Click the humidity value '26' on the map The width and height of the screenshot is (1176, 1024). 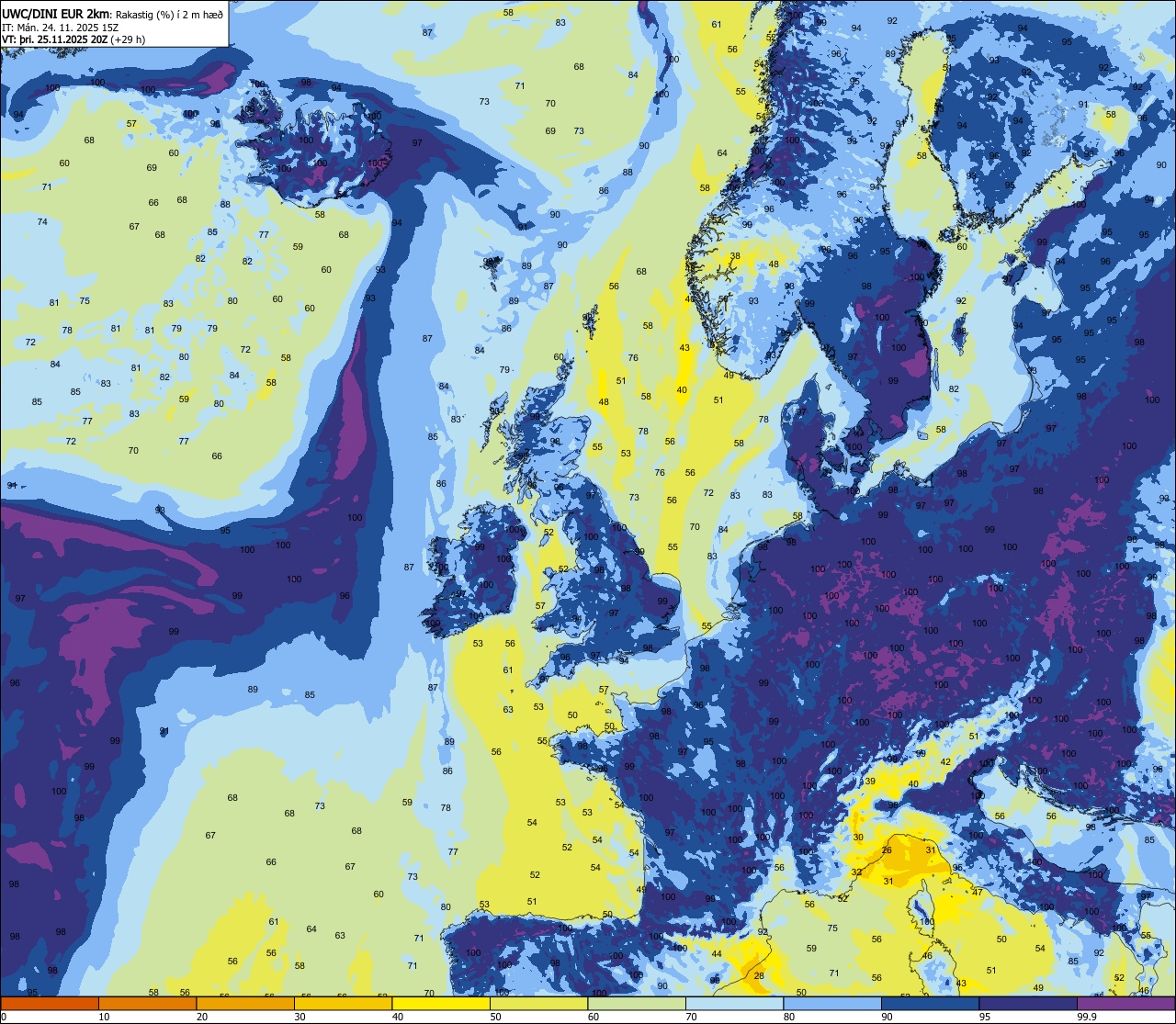click(887, 850)
